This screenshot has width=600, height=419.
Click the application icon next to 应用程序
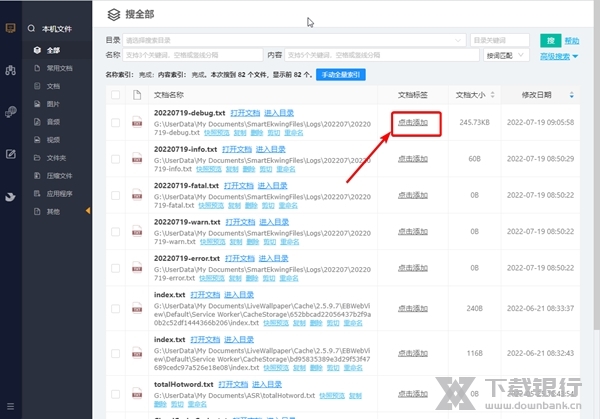click(x=37, y=194)
